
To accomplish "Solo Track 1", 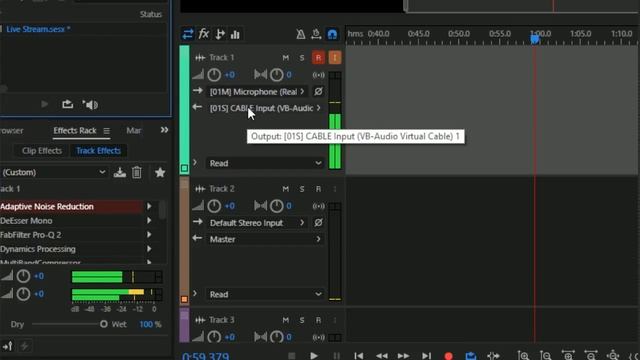I will [x=302, y=58].
